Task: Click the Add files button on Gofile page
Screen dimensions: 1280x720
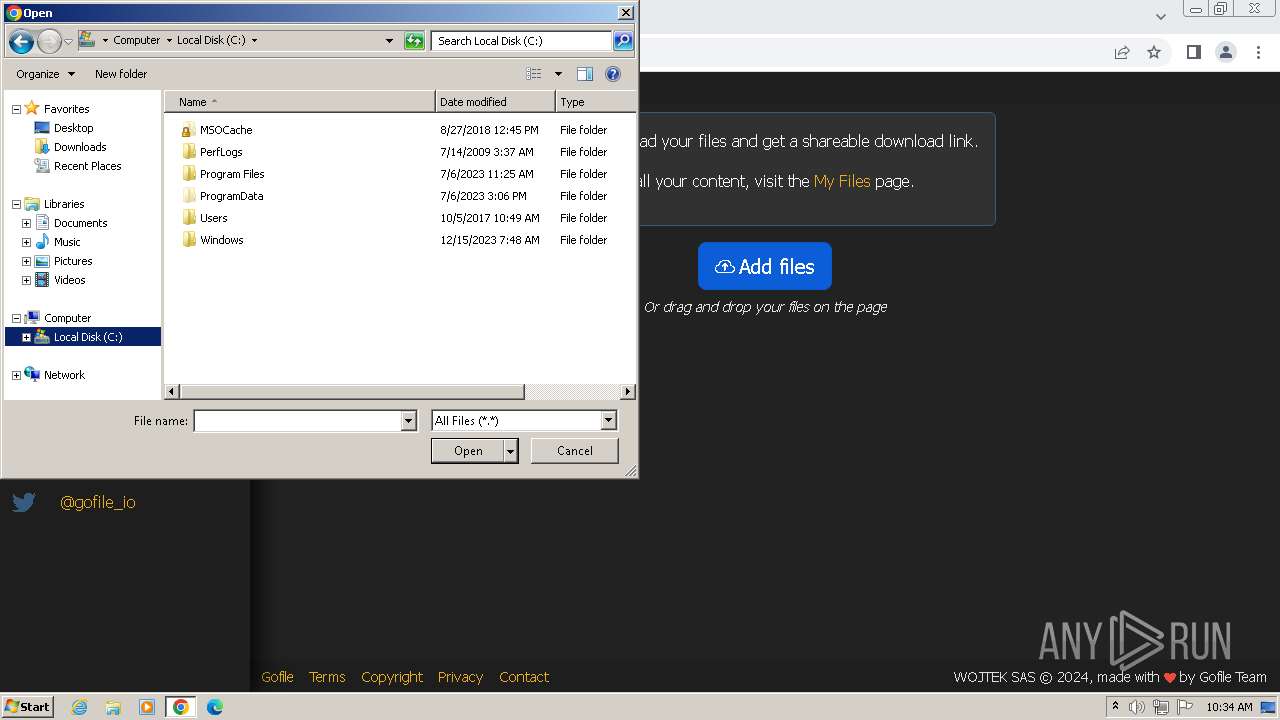Action: [x=765, y=266]
